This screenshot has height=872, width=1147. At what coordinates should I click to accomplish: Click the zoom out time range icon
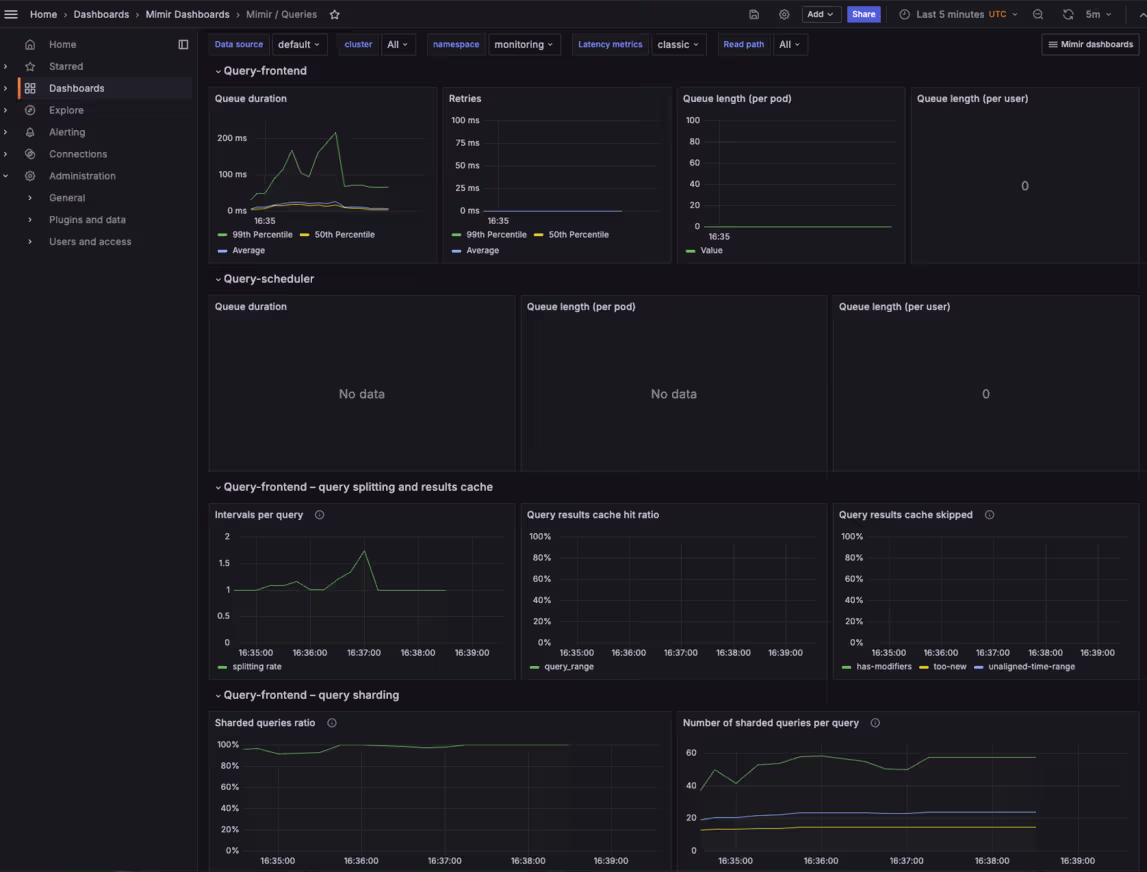click(1038, 15)
